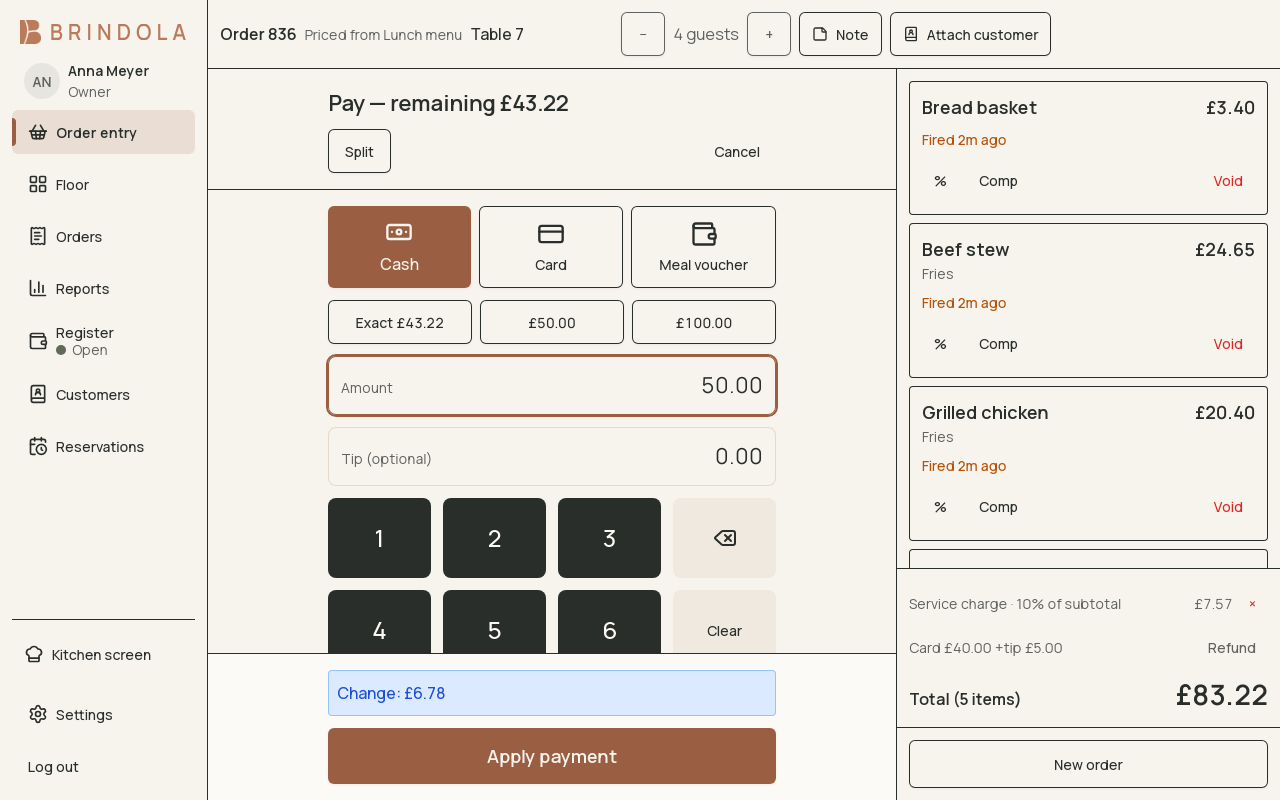Void the Grilled chicken
Screen dimensions: 1280x800
click(1228, 507)
